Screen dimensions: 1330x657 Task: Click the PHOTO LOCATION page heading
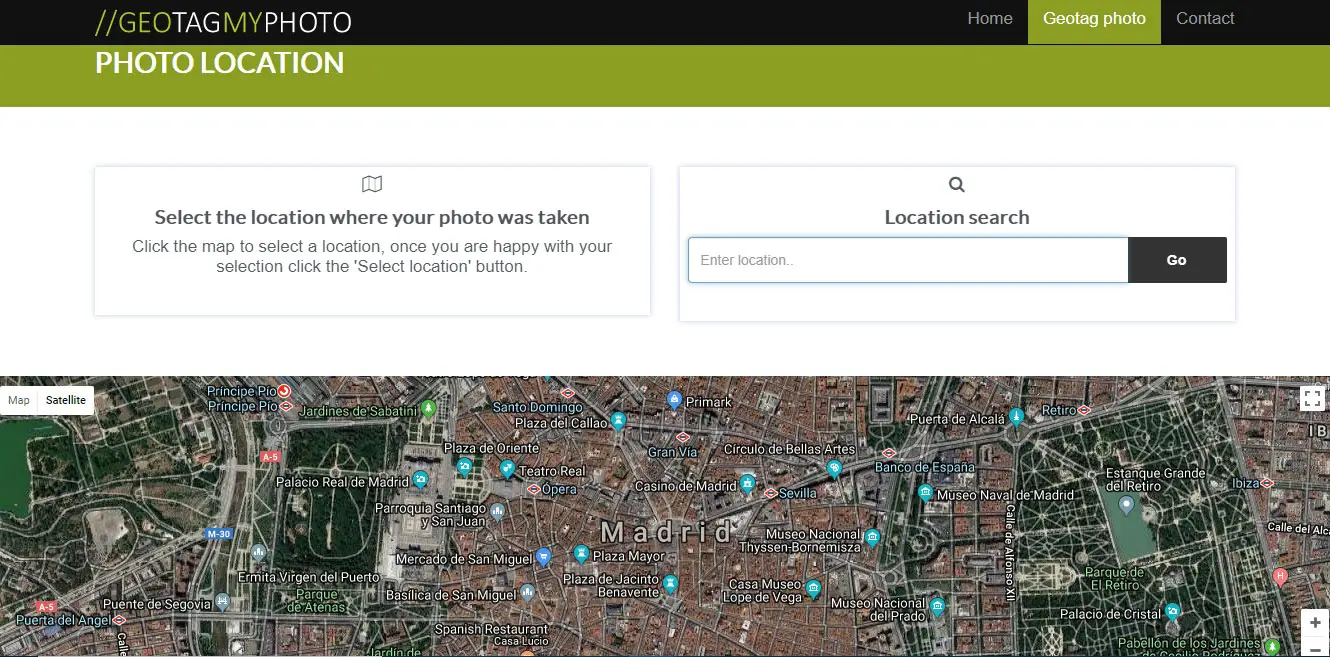(x=219, y=63)
